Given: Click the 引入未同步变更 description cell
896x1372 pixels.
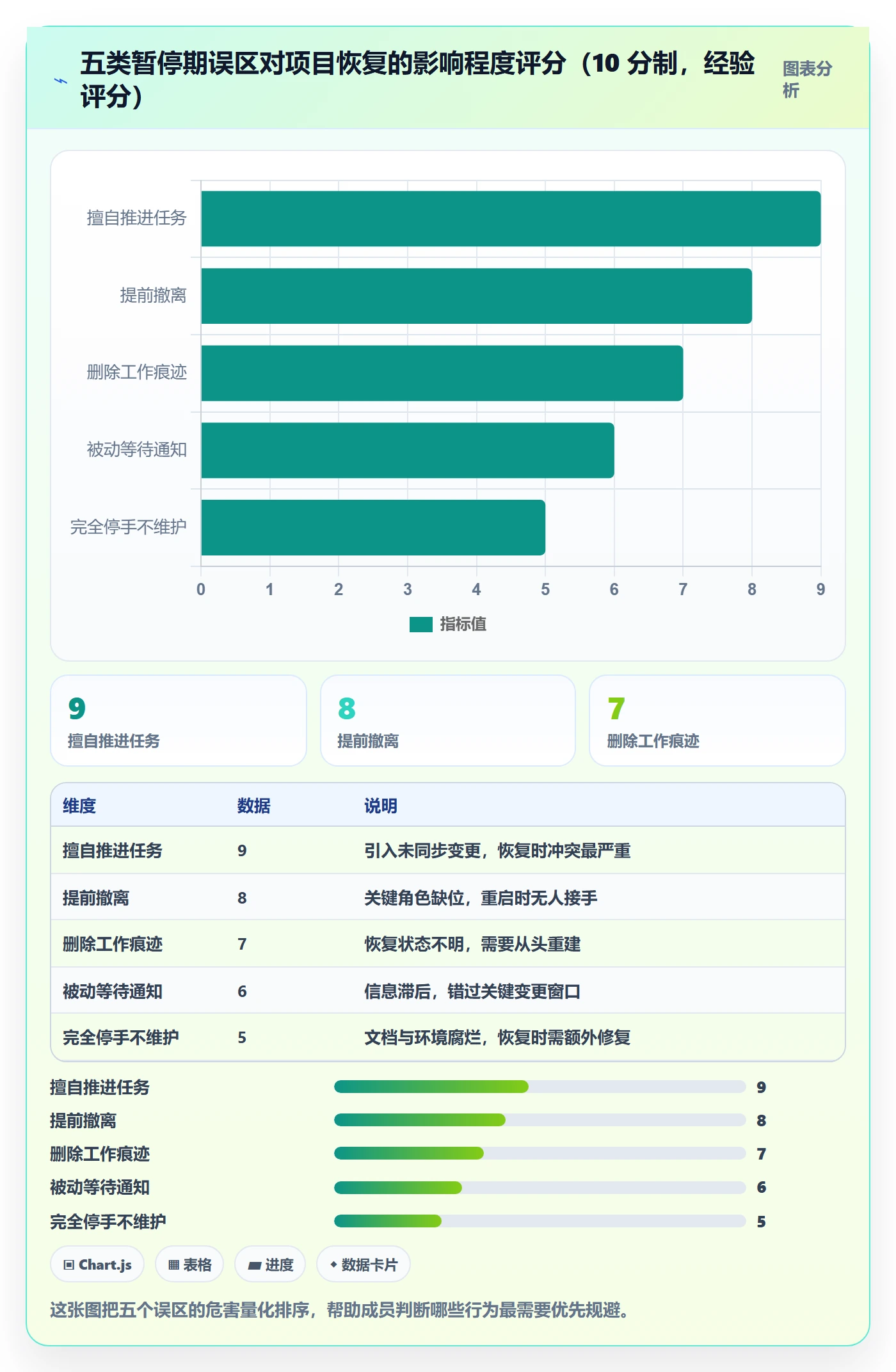Looking at the screenshot, I should 497,850.
